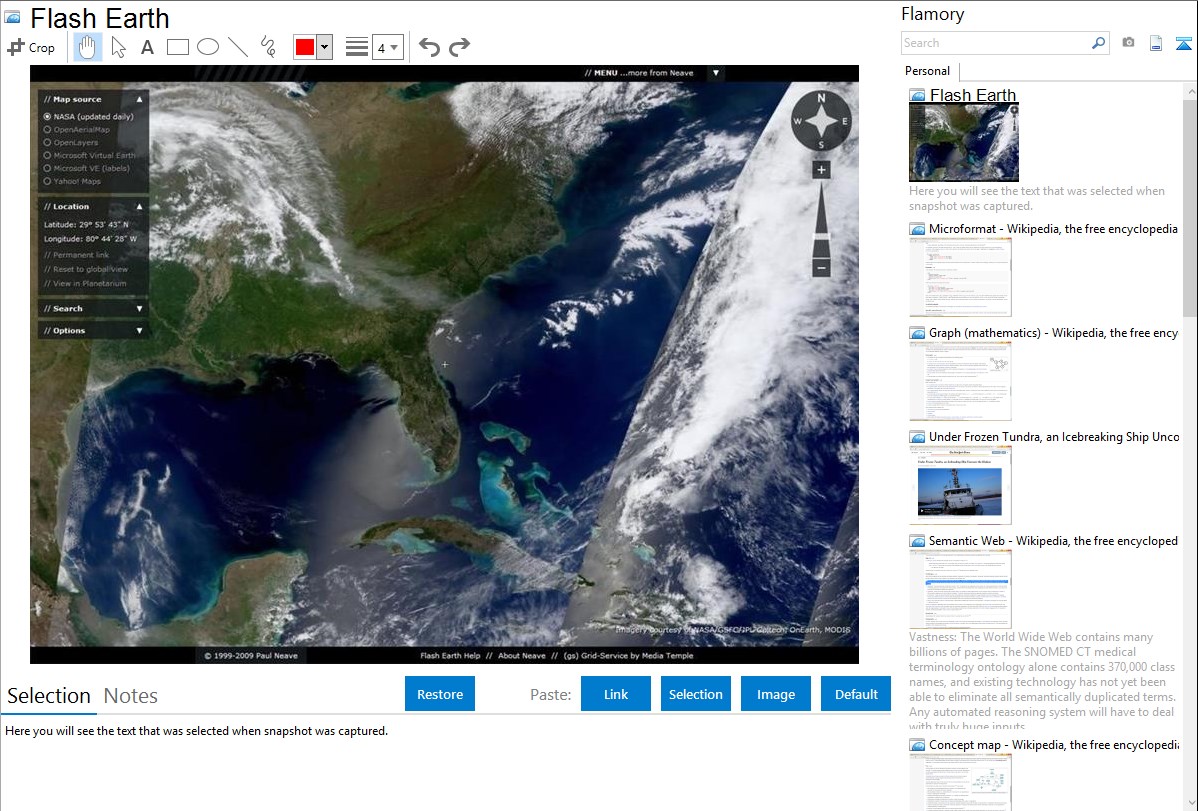Click View in Planetarium link

(x=85, y=284)
